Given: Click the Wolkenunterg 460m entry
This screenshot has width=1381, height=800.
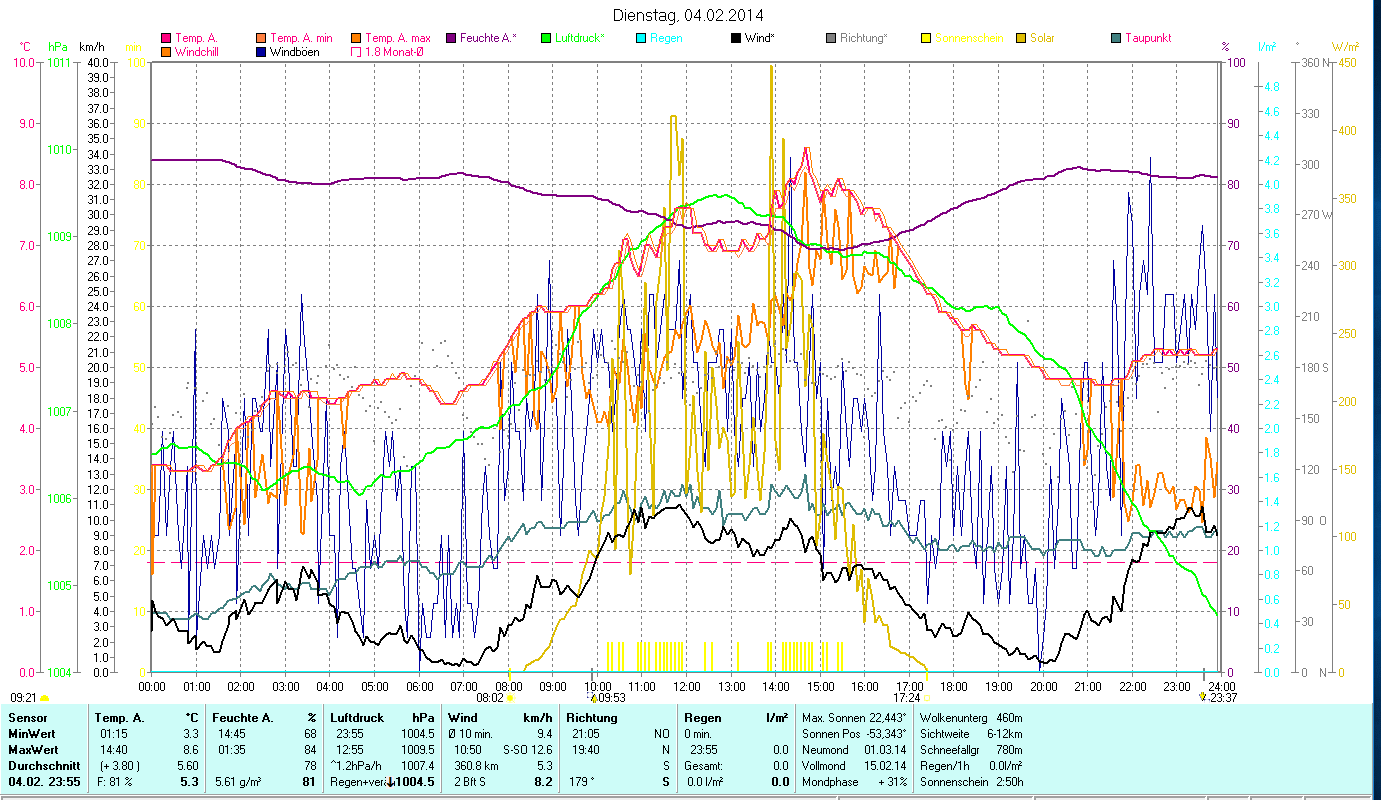Looking at the screenshot, I should pyautogui.click(x=970, y=718).
